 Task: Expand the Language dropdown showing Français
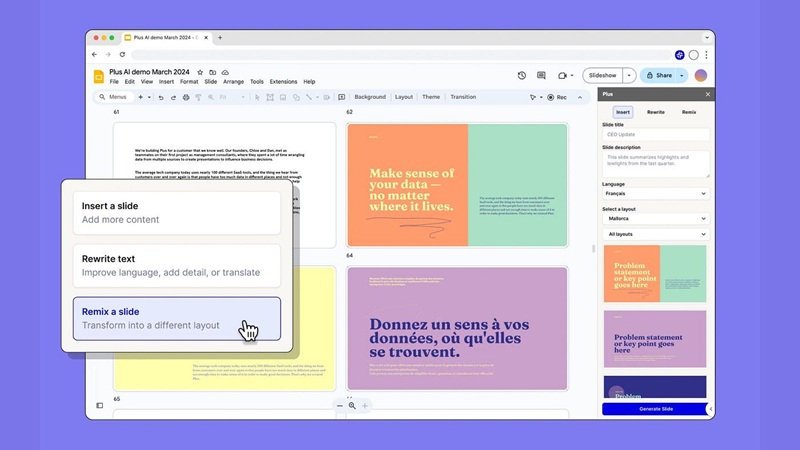655,194
